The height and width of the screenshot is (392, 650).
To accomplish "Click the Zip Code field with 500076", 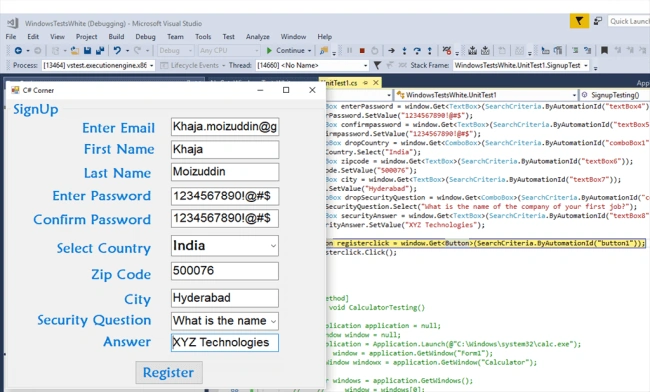I will (x=225, y=271).
